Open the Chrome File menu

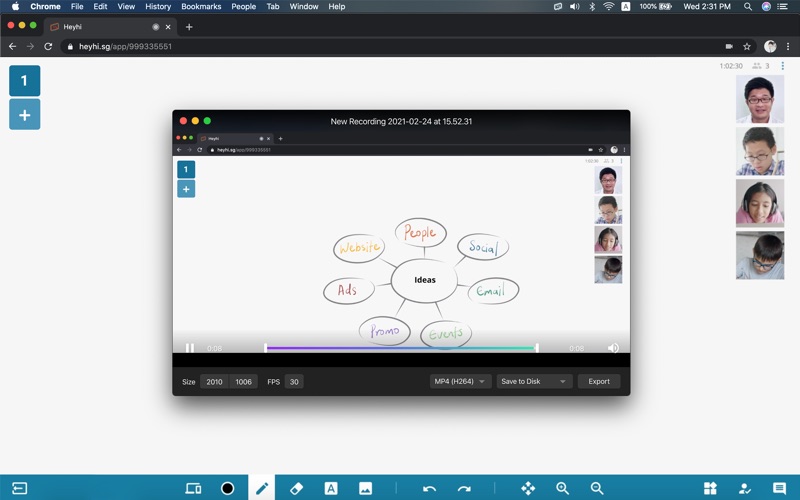pos(77,7)
